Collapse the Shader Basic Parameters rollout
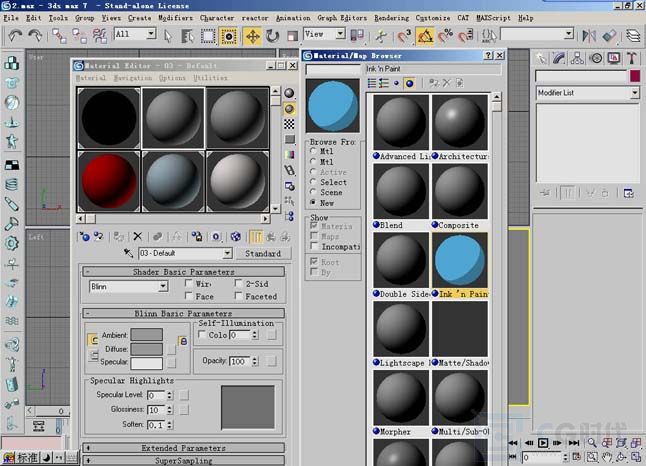The height and width of the screenshot is (466, 646). [183, 272]
